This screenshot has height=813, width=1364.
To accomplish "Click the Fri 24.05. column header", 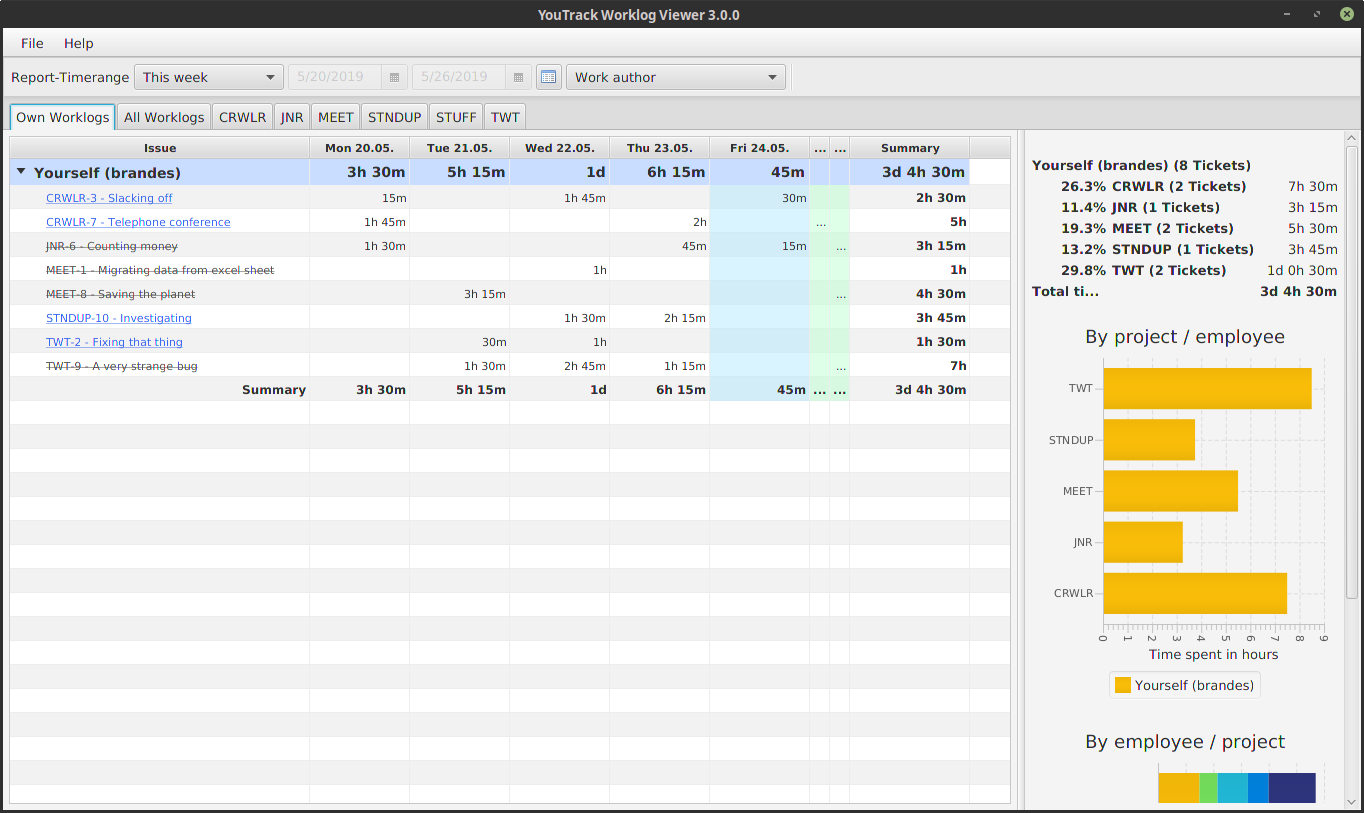I will click(x=759, y=148).
